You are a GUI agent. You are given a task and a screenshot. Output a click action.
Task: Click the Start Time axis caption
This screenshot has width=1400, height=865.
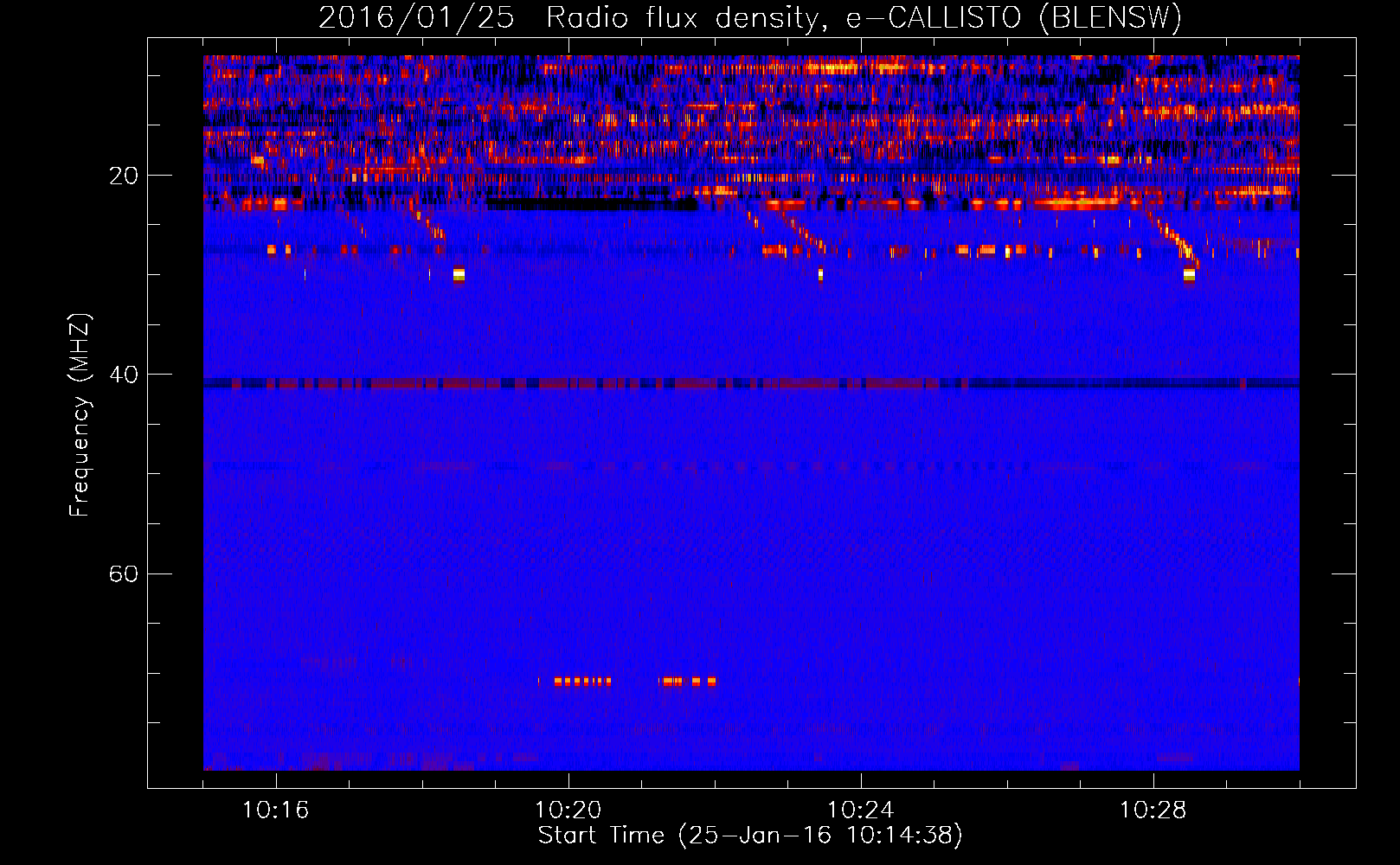coord(750,836)
